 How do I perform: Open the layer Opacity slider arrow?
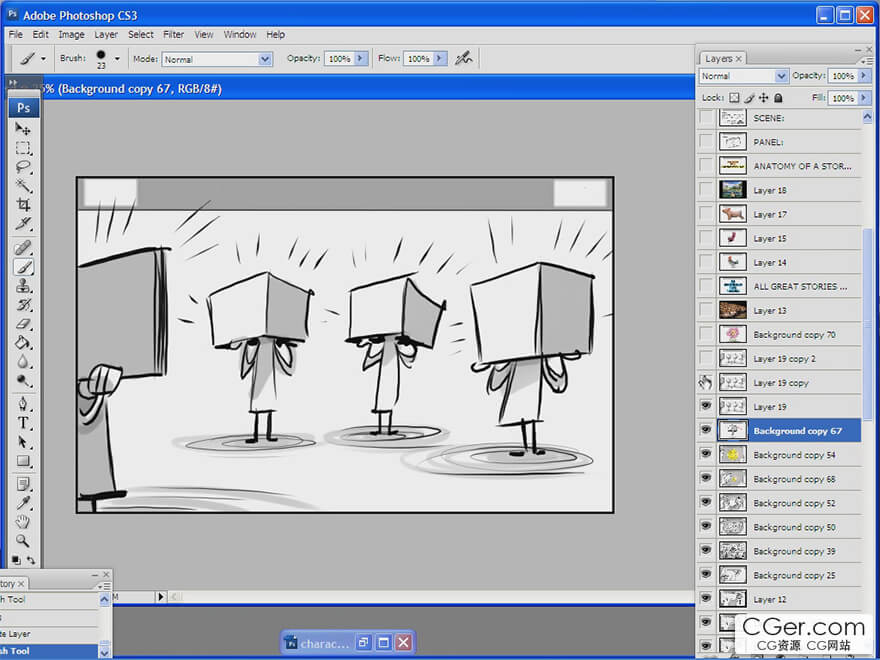coord(863,76)
